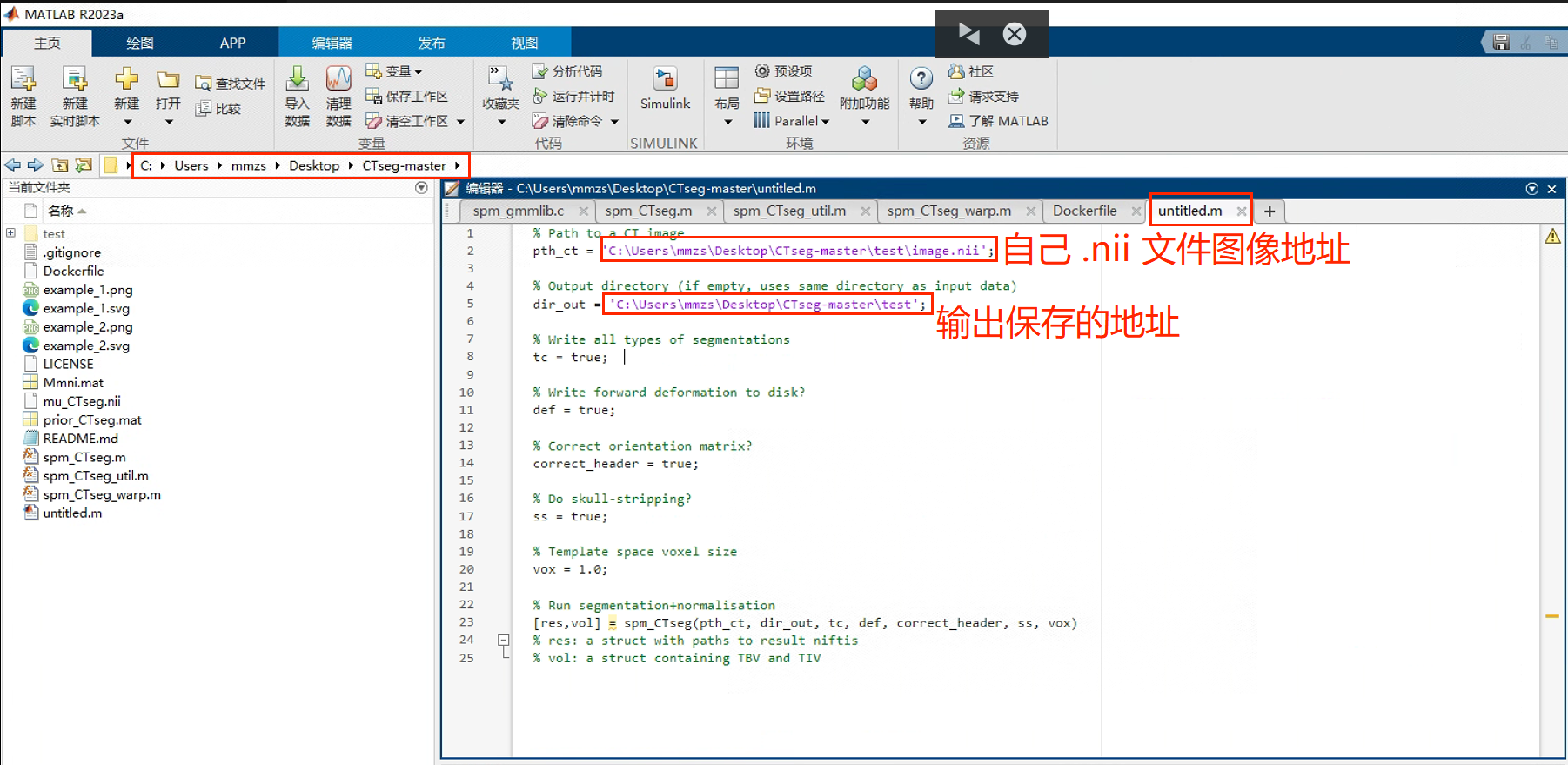
Task: Click the editor warning indicator triangle
Action: [x=1552, y=237]
